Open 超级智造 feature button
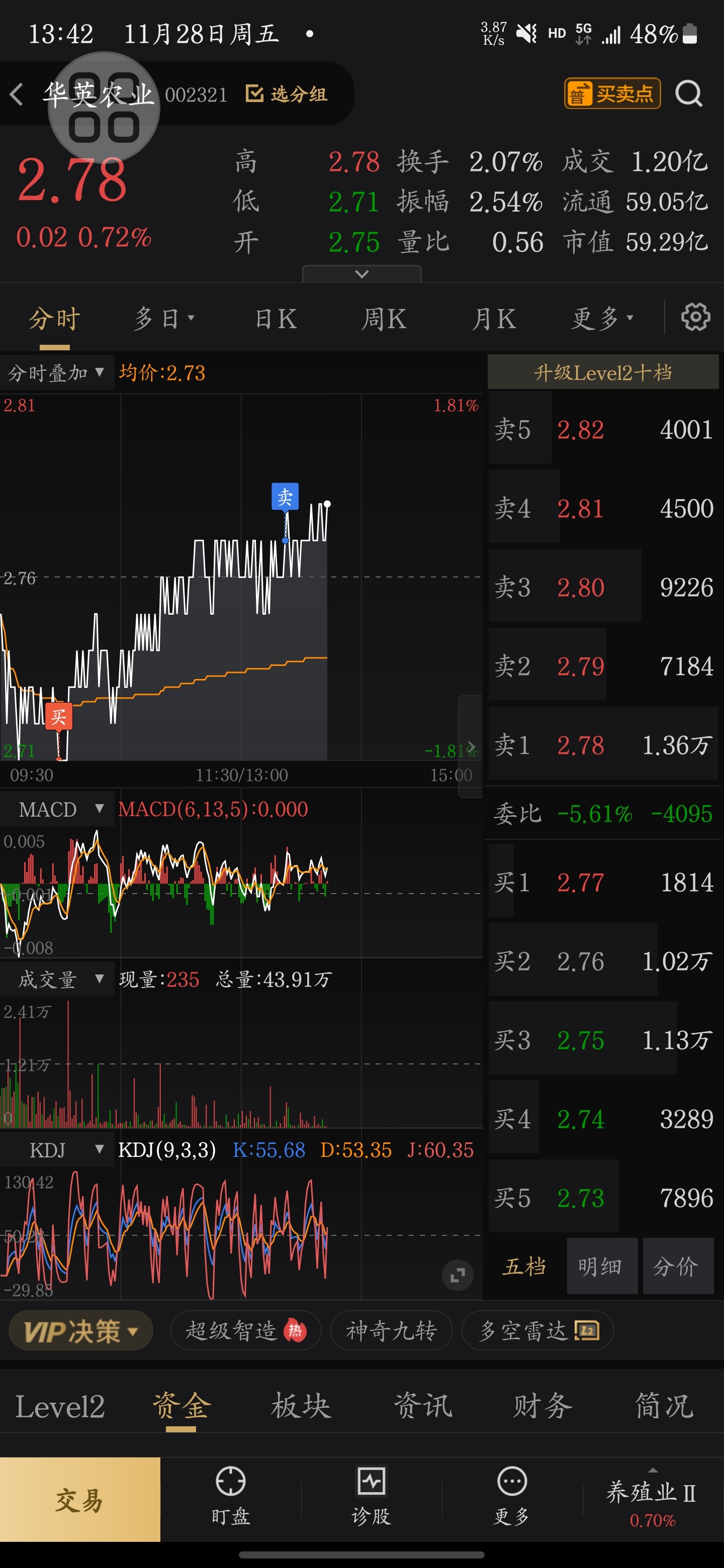724x1568 pixels. [x=245, y=1331]
